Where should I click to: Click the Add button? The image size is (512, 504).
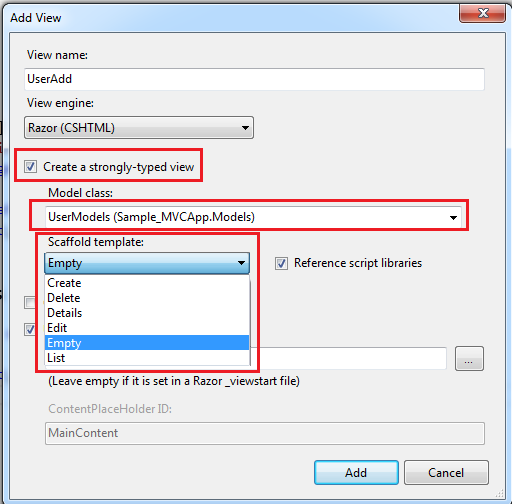pyautogui.click(x=356, y=472)
